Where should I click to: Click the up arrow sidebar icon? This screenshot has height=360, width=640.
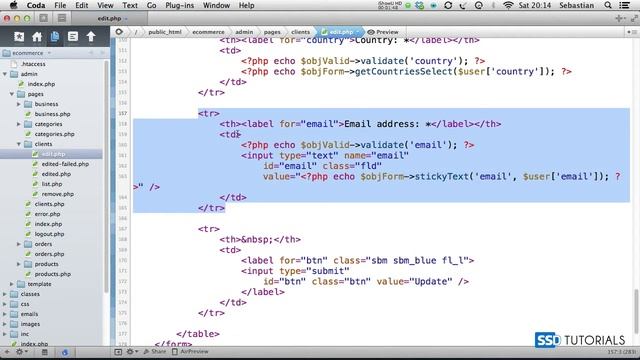tap(91, 37)
